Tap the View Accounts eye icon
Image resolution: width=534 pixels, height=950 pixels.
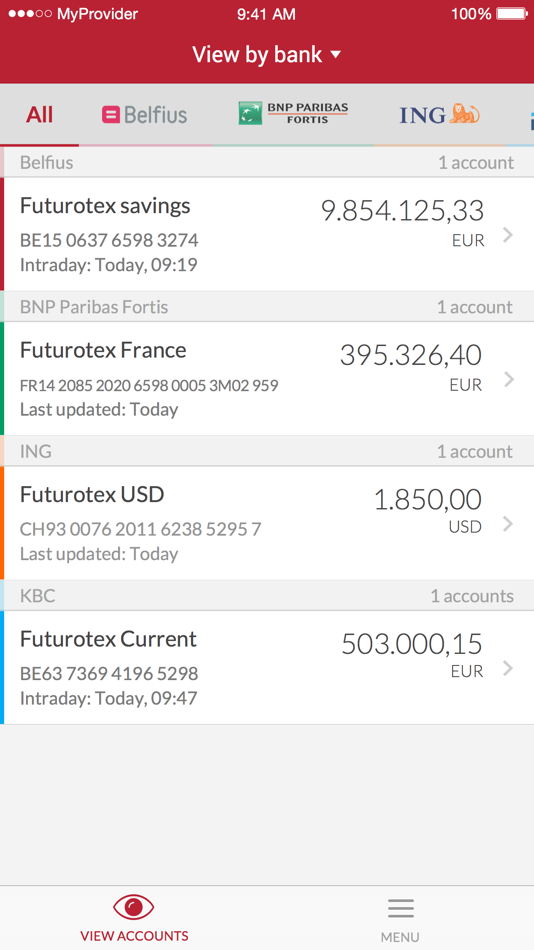134,907
